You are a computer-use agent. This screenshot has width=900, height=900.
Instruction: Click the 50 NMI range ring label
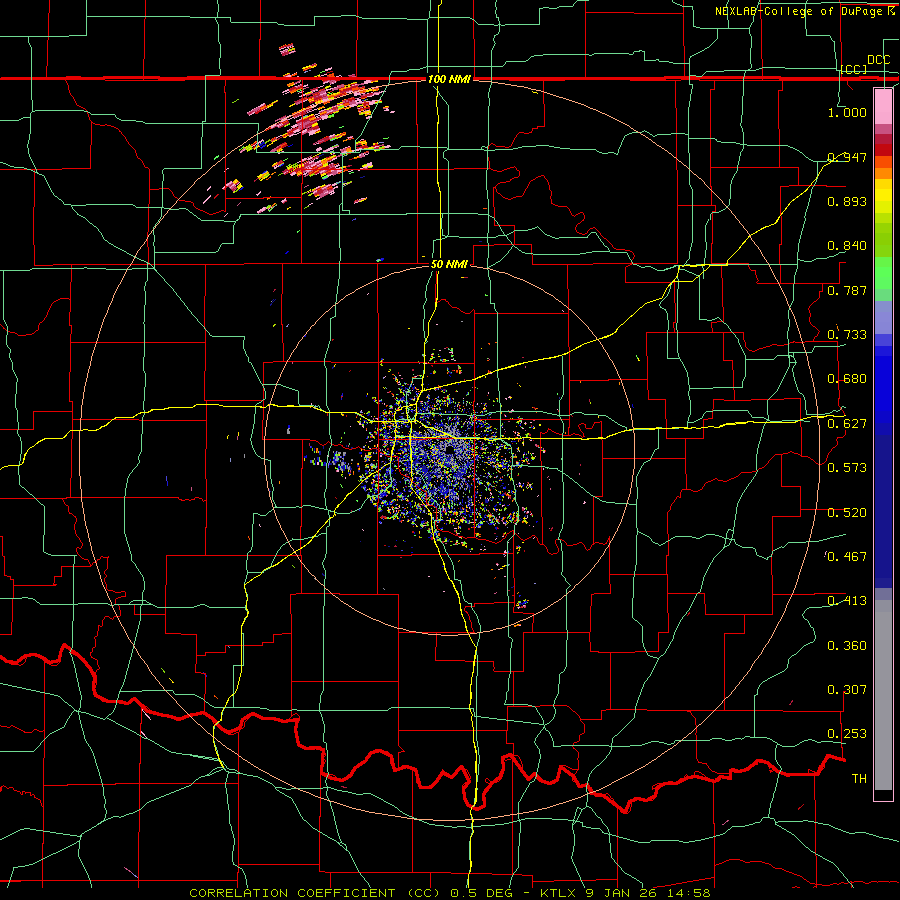[x=449, y=264]
